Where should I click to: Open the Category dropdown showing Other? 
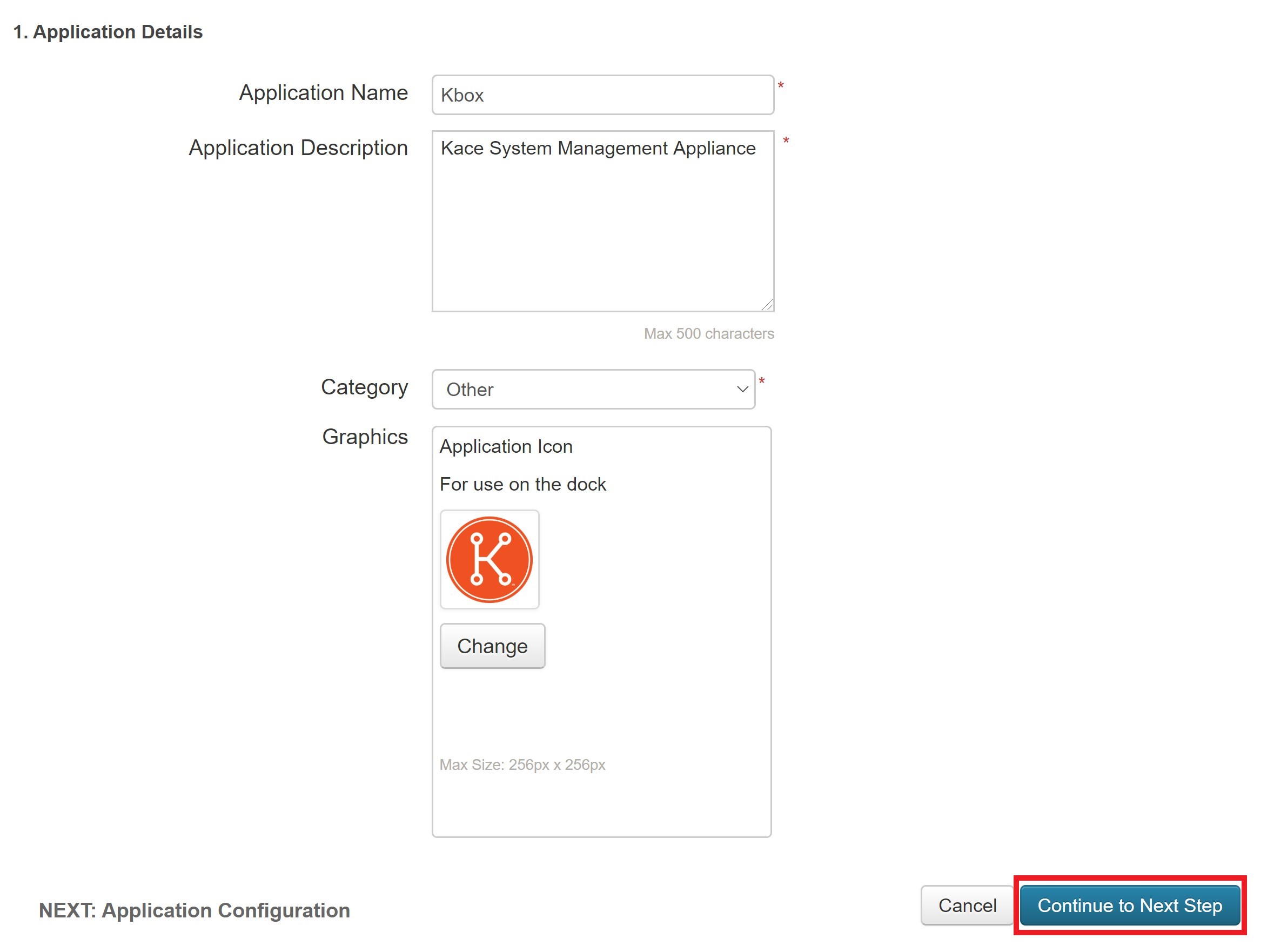[x=593, y=390]
